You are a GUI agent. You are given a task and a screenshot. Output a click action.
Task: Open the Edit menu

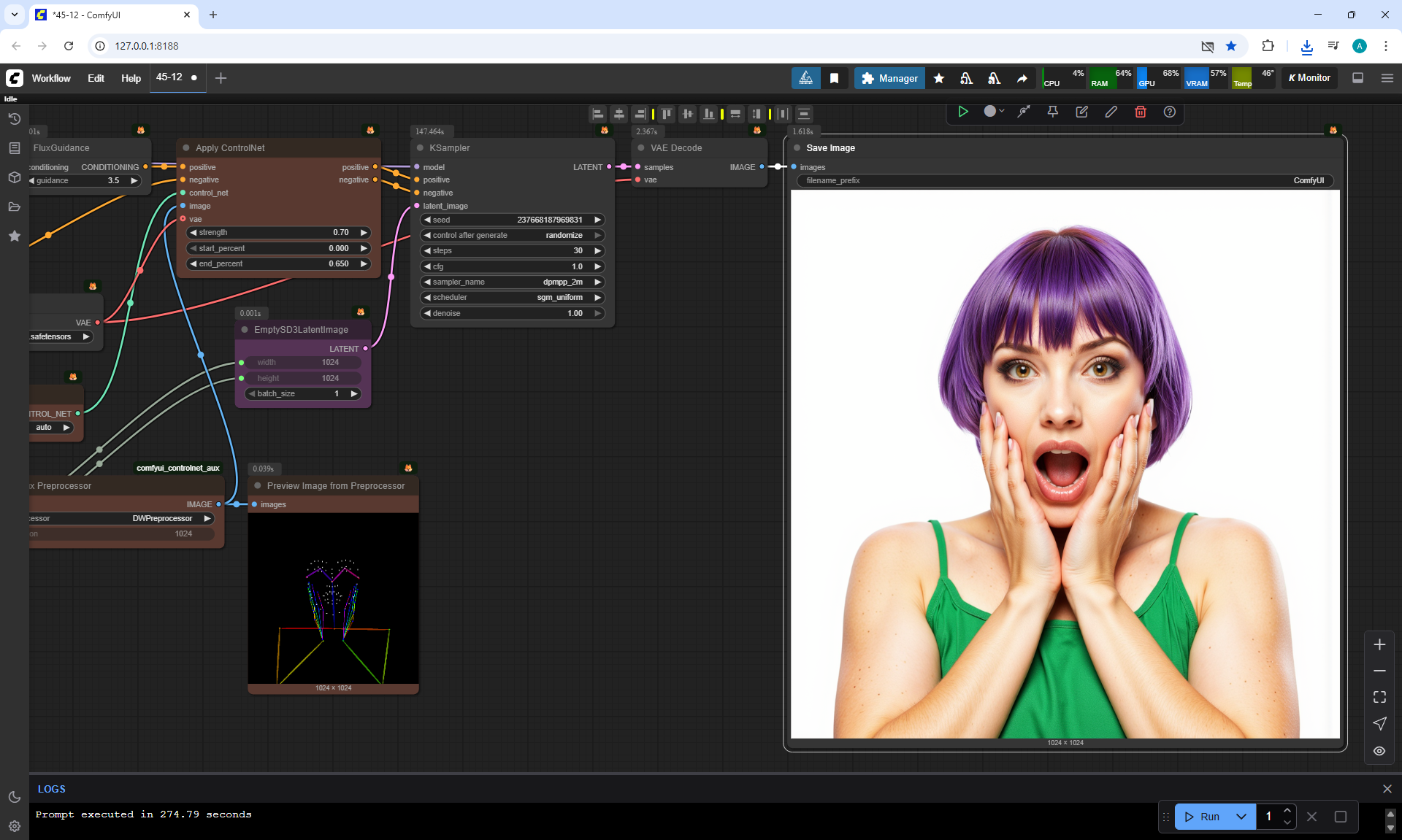tap(96, 78)
